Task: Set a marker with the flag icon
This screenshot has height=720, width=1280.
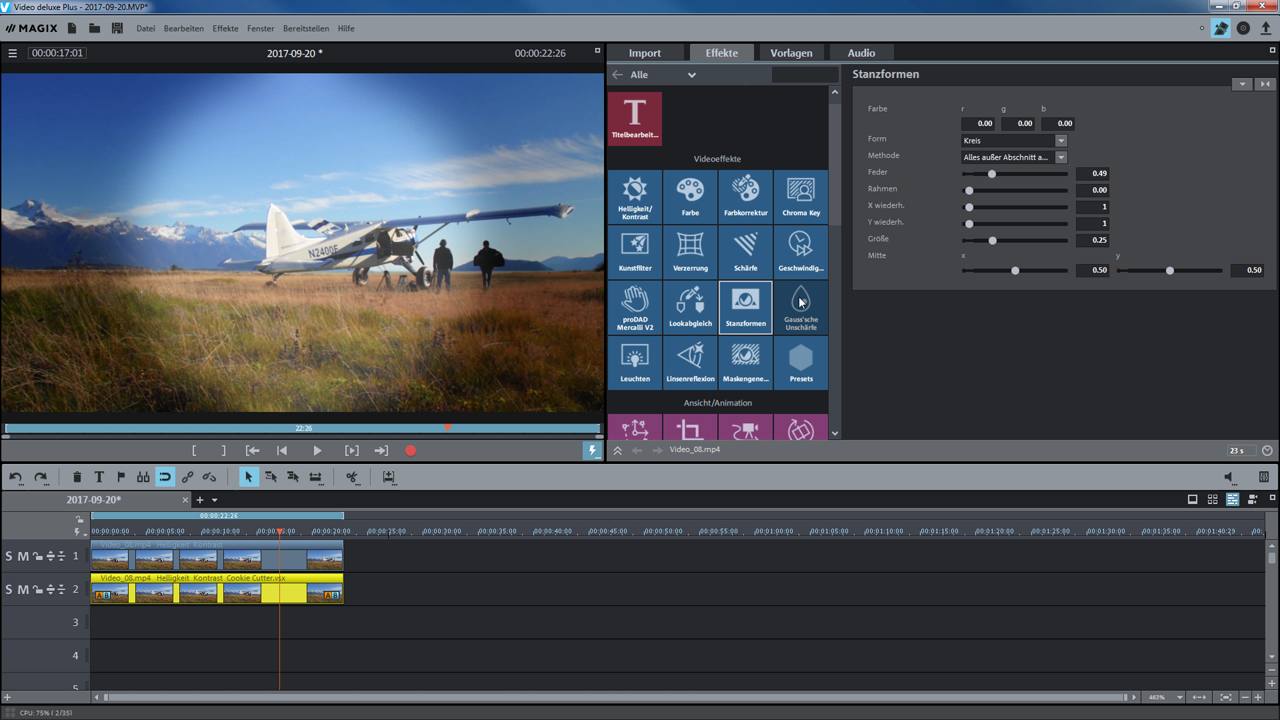Action: [121, 477]
